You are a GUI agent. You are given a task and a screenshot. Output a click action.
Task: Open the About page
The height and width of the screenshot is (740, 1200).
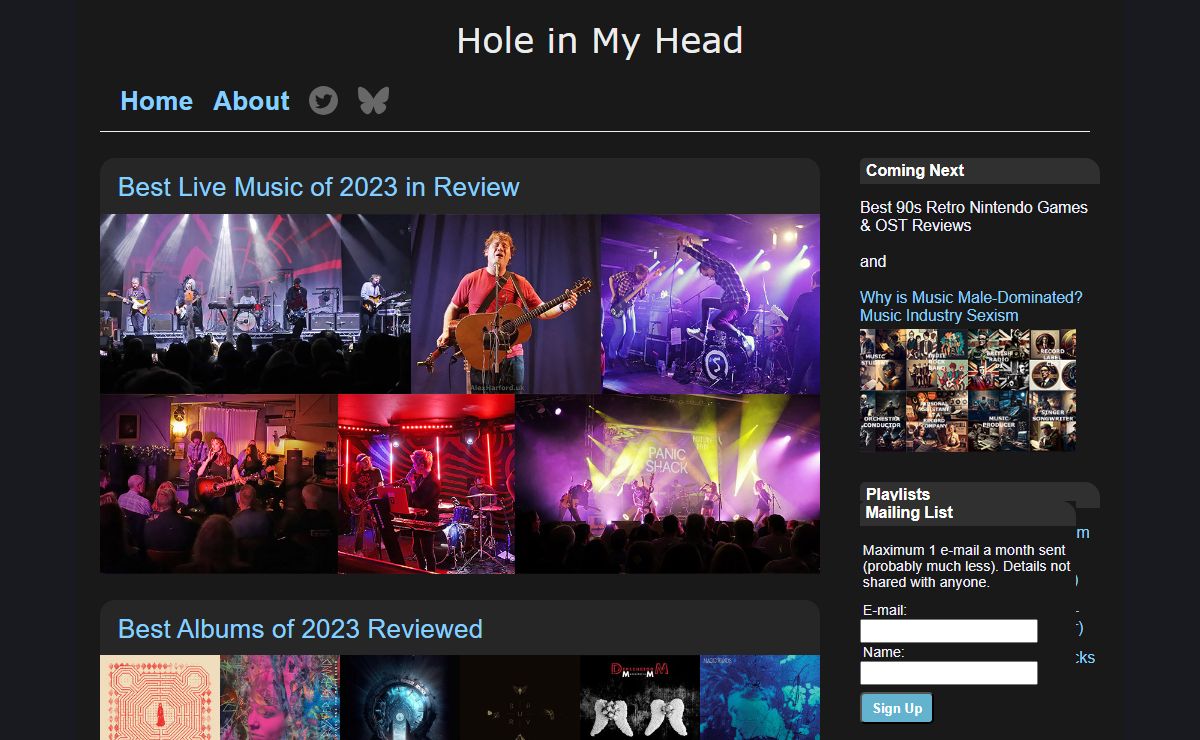point(251,101)
